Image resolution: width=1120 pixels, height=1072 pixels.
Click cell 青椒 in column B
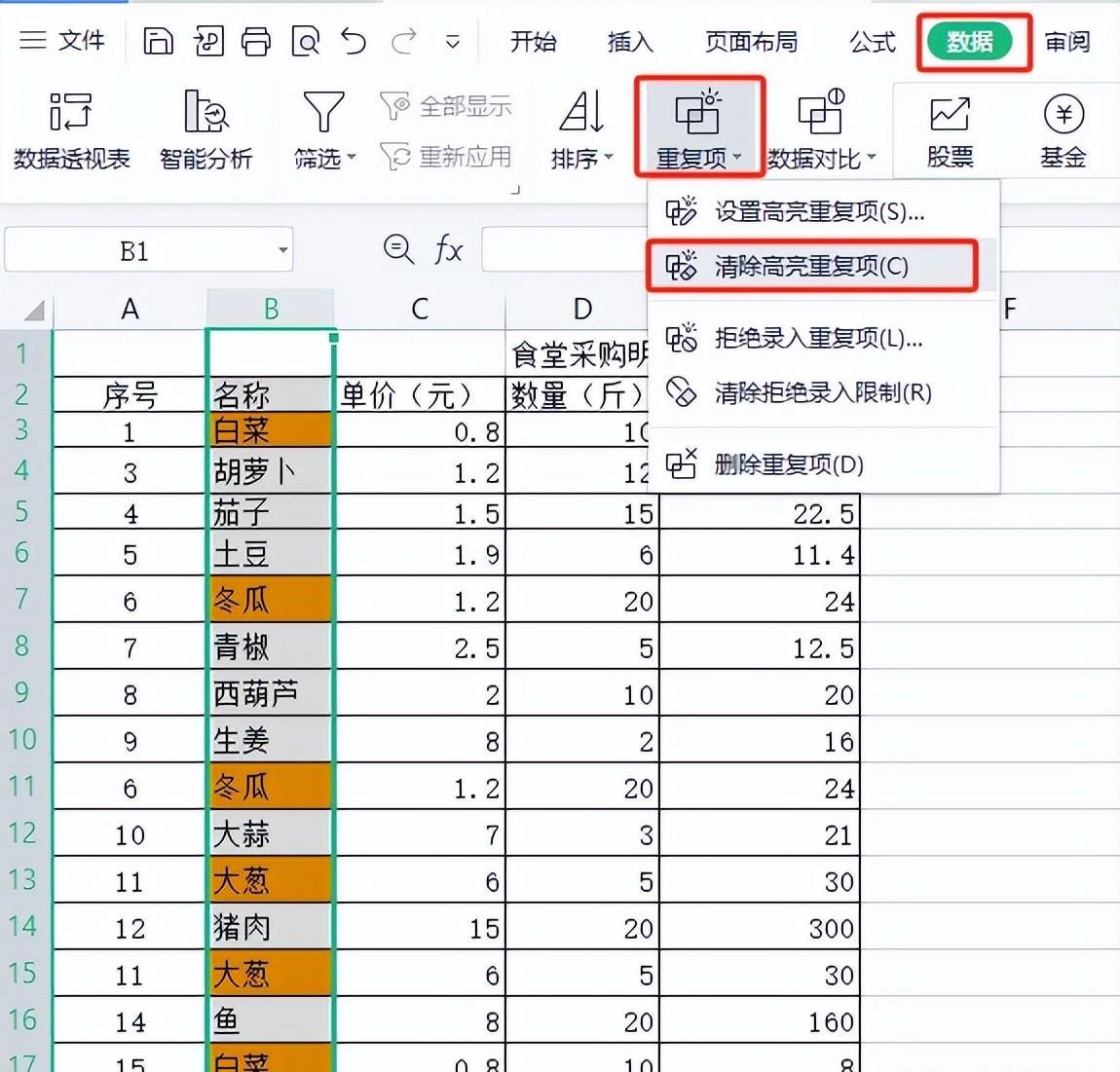point(270,647)
